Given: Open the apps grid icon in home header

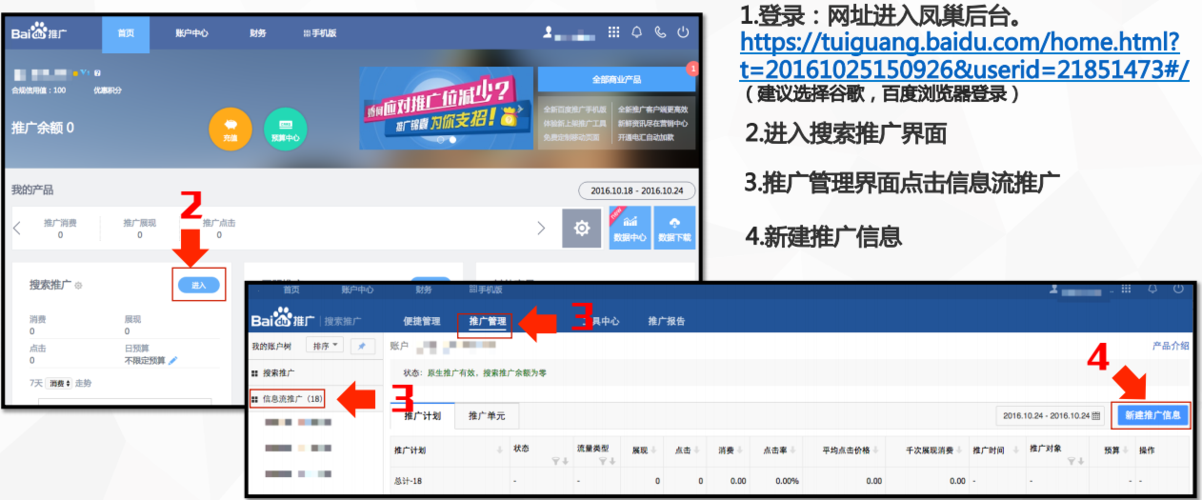Looking at the screenshot, I should (x=614, y=32).
